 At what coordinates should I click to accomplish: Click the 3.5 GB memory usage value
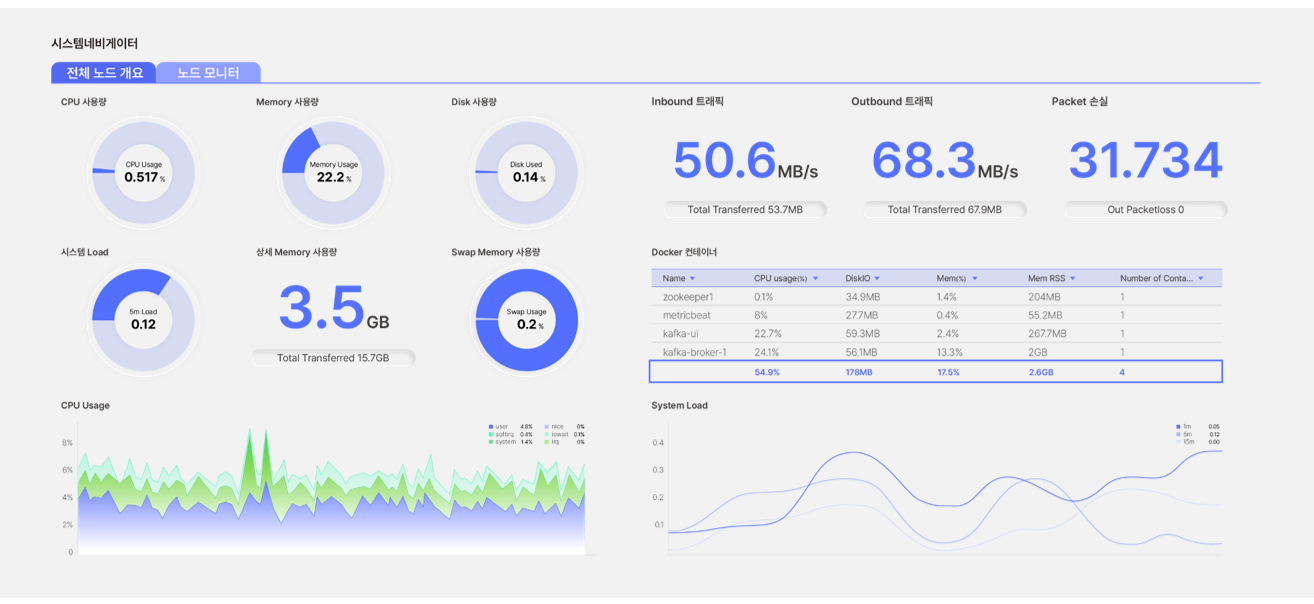(334, 309)
